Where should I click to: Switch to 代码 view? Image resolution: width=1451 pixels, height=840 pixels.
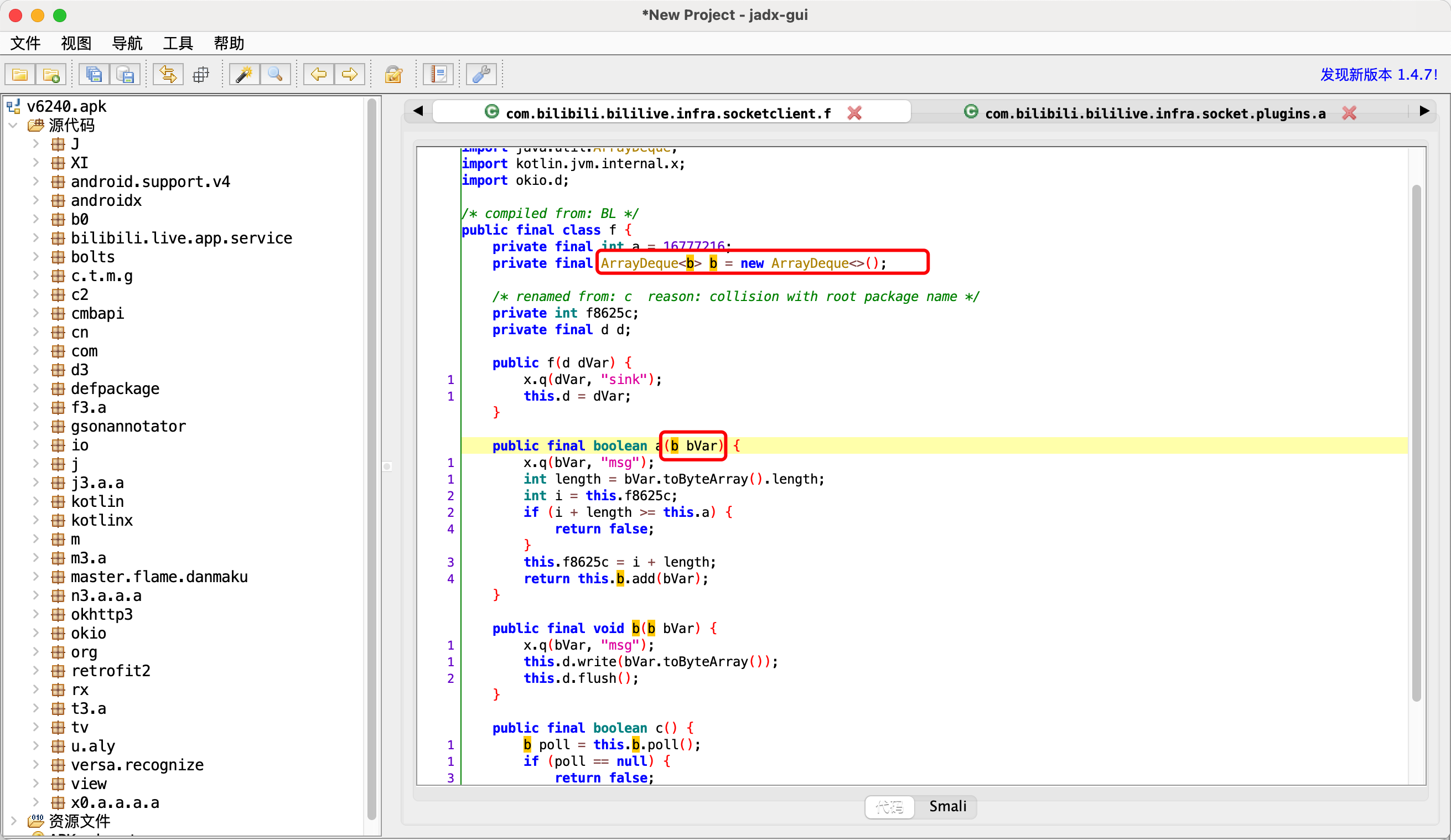click(x=890, y=806)
